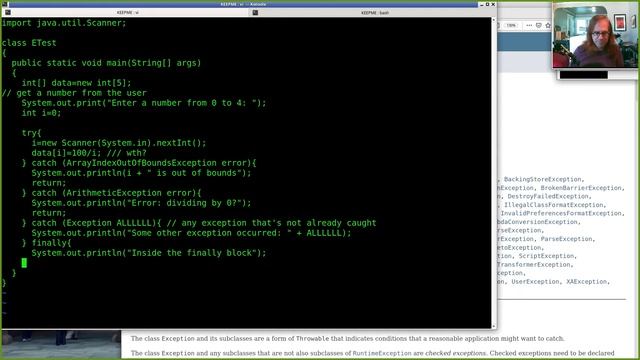
Task: Open the ParseException link
Action: [x=566, y=239]
